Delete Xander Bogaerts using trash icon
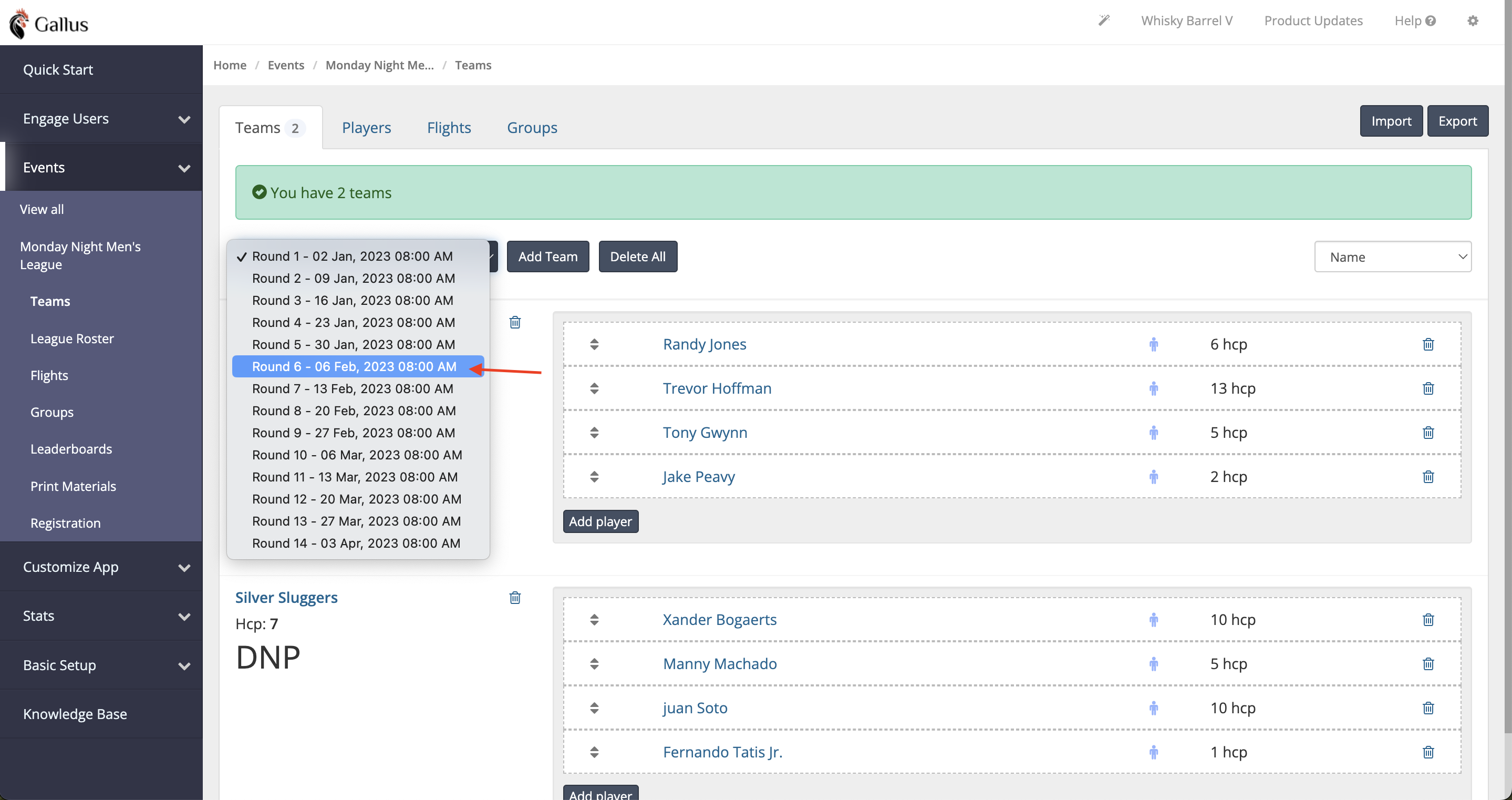 pyautogui.click(x=1428, y=619)
